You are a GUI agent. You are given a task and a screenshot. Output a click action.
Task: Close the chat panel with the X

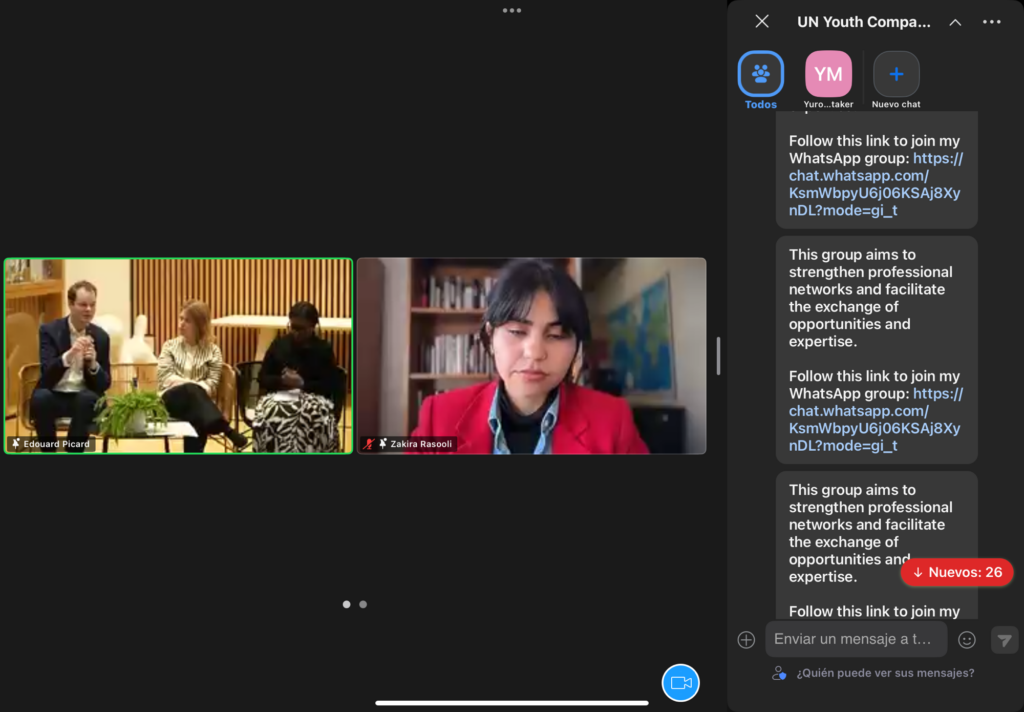[x=762, y=21]
